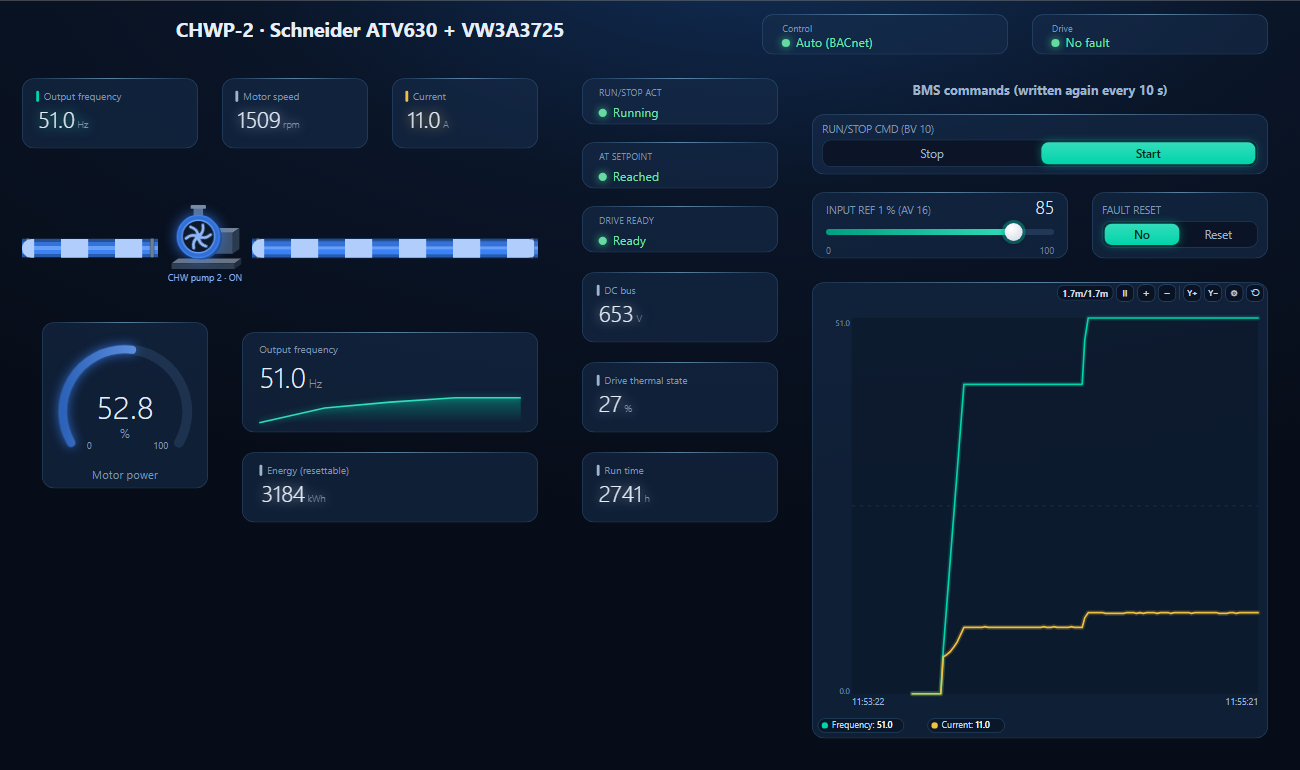This screenshot has height=770, width=1300.
Task: Click the CHWP-2 Schneider ATV630 title
Action: tap(370, 31)
